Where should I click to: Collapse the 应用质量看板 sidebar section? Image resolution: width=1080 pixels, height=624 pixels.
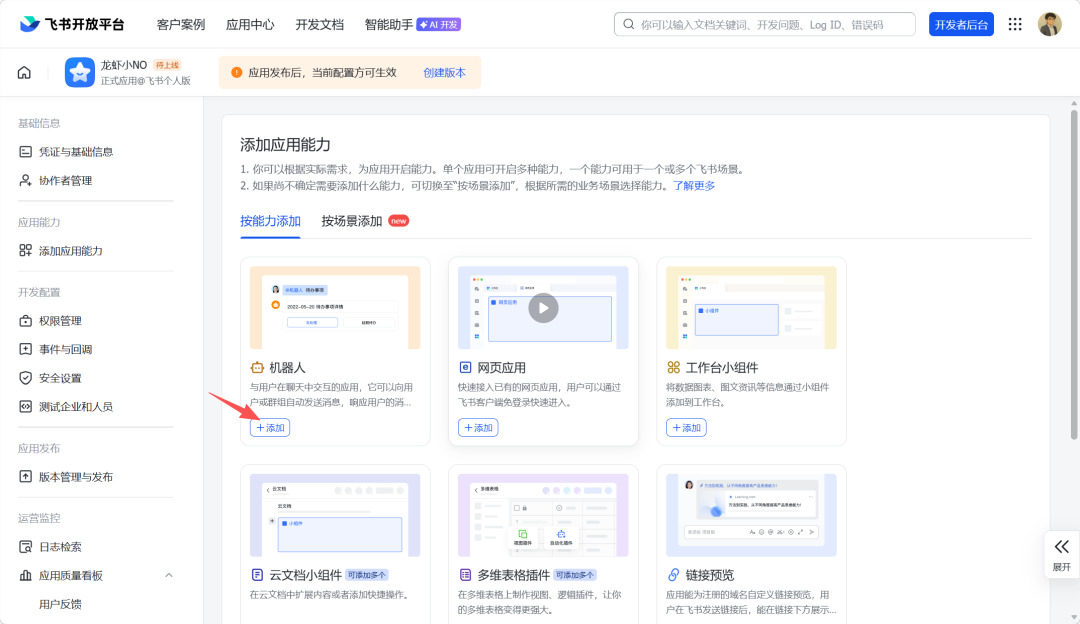click(x=168, y=575)
